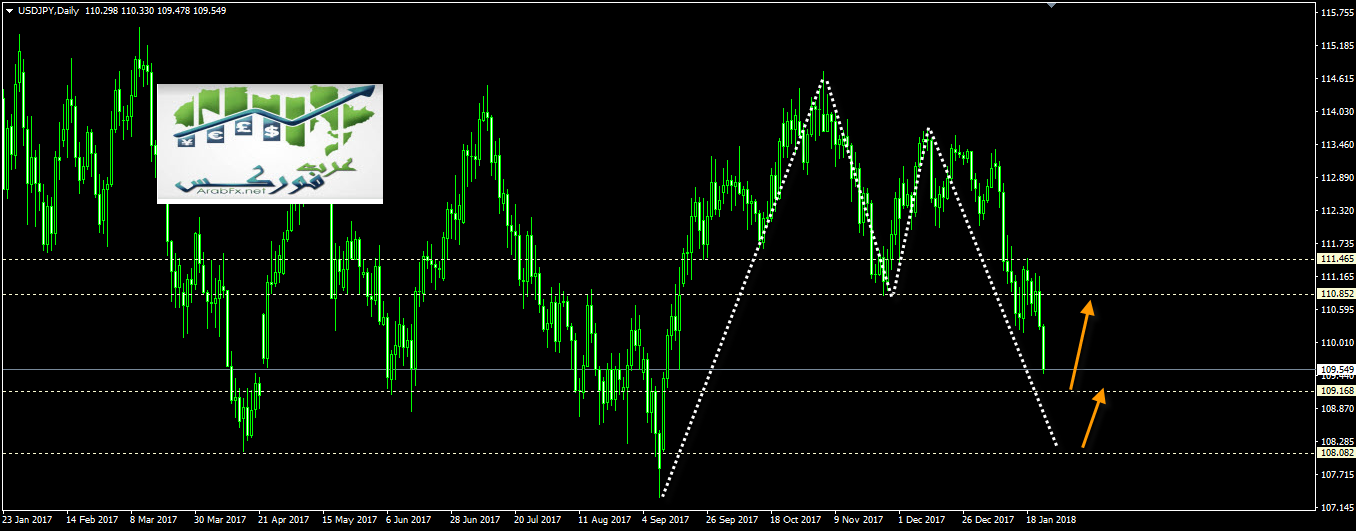The height and width of the screenshot is (531, 1356).
Task: Click the 23 Jan 2017 date label
Action: pos(27,521)
